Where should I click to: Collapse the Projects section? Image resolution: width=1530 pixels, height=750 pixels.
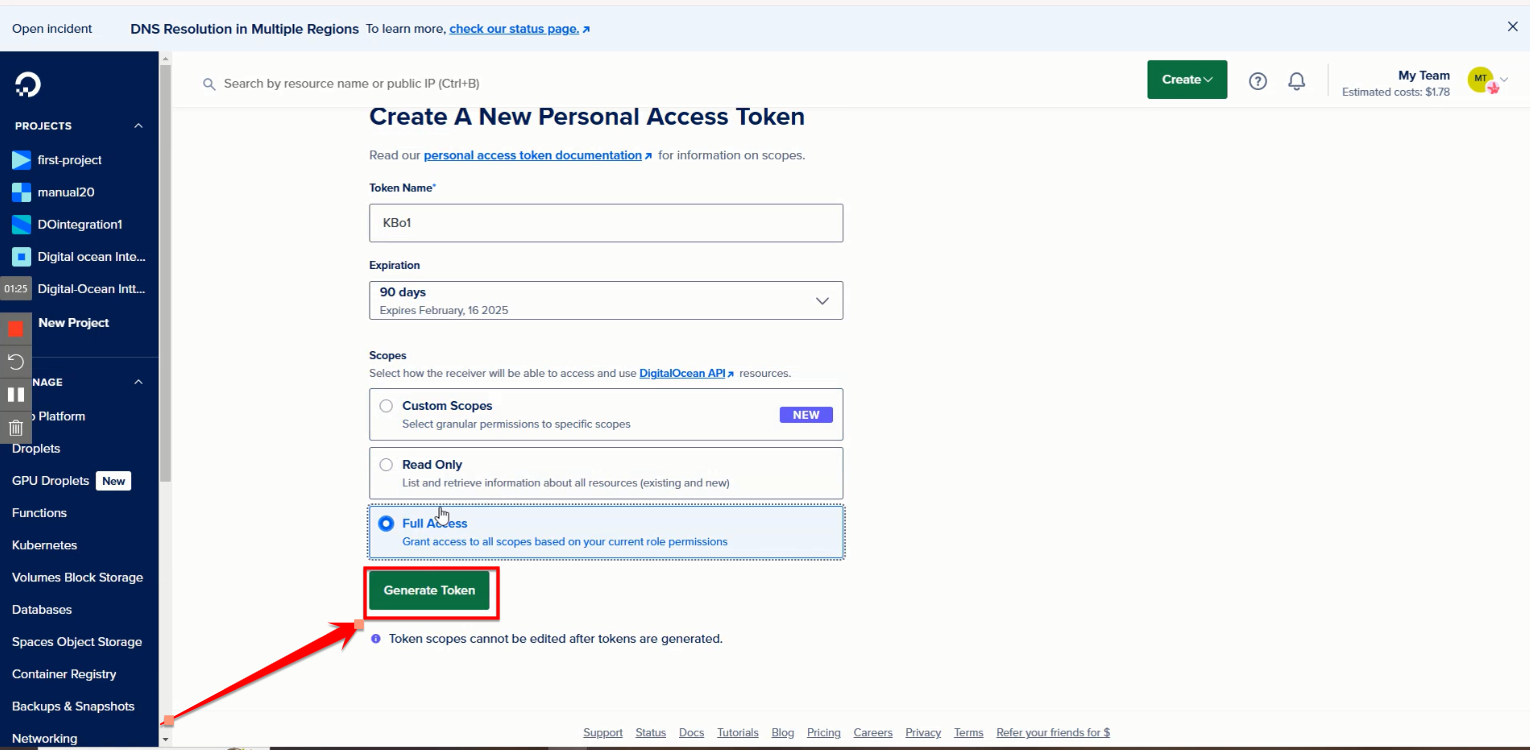[x=138, y=126]
